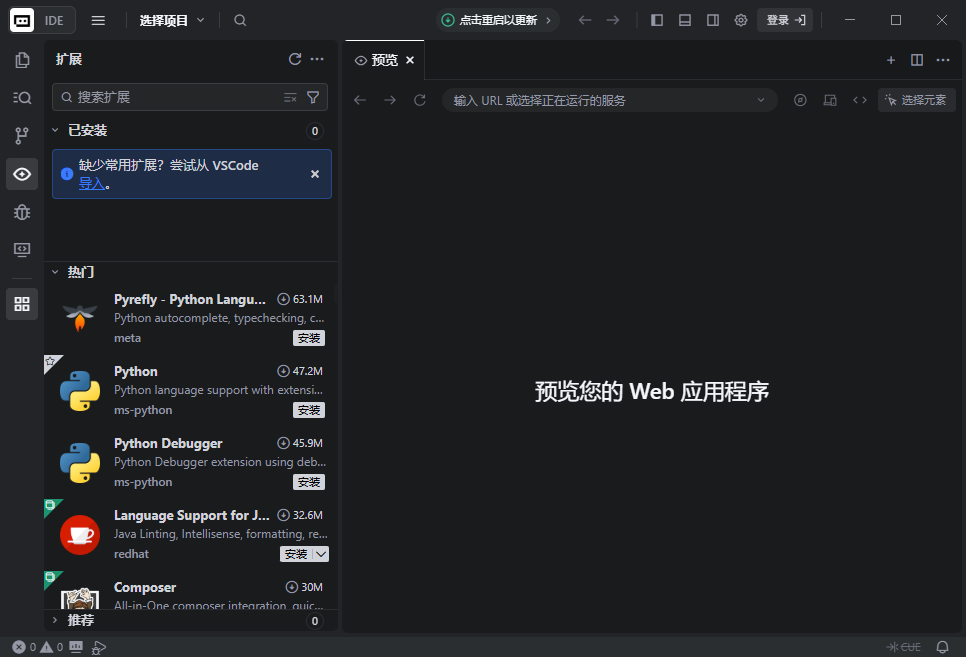Toggle CUE in the status bar
The height and width of the screenshot is (657, 966).
click(903, 647)
